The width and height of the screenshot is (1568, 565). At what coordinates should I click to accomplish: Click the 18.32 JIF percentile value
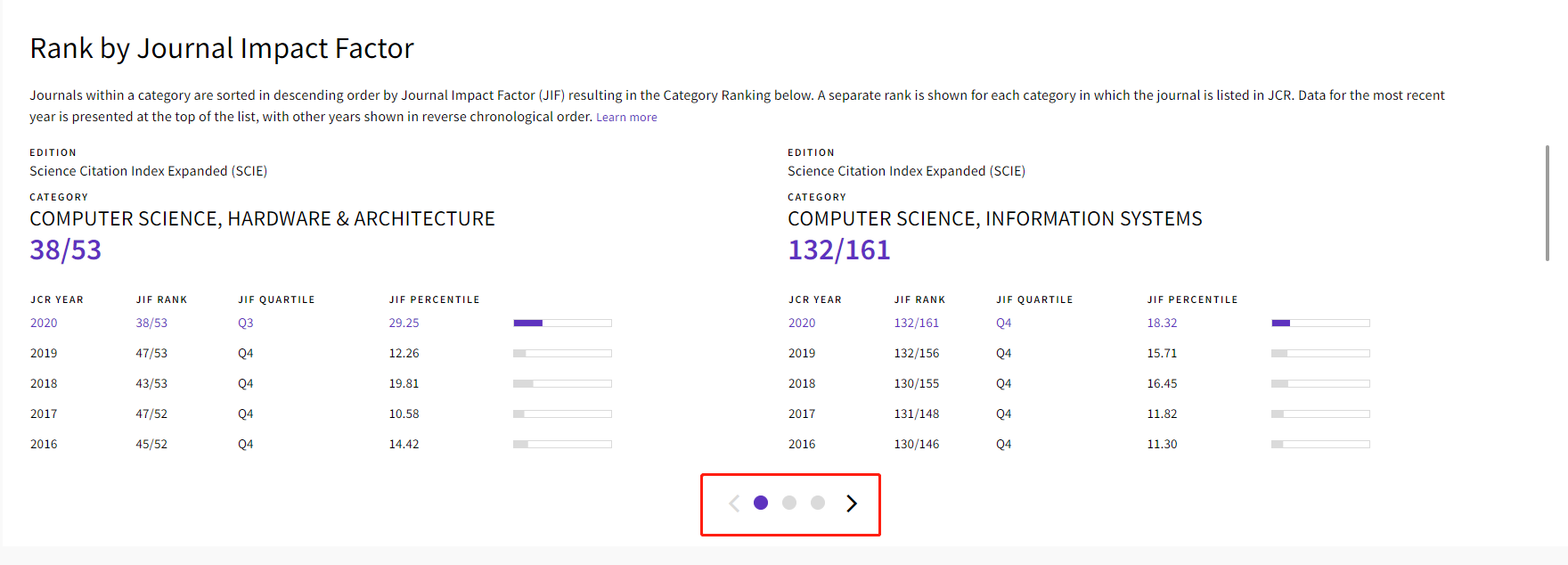(x=1162, y=323)
